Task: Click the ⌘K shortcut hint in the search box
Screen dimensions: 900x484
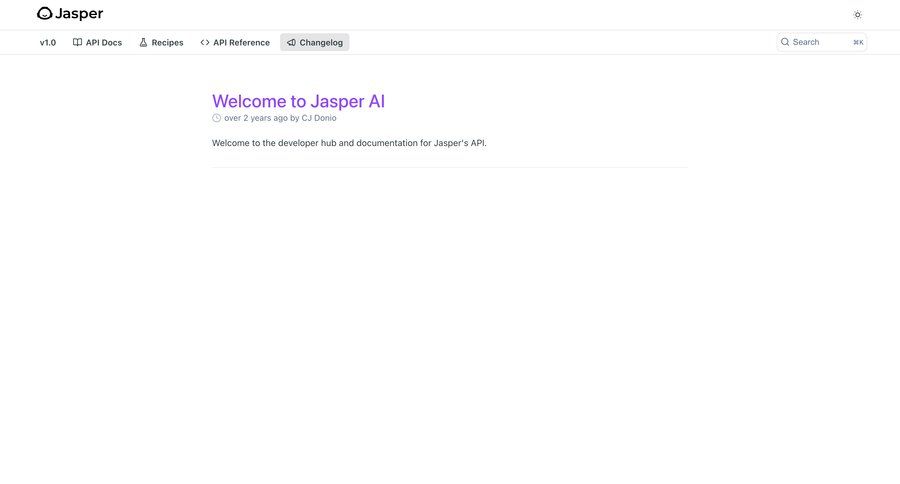Action: 858,42
